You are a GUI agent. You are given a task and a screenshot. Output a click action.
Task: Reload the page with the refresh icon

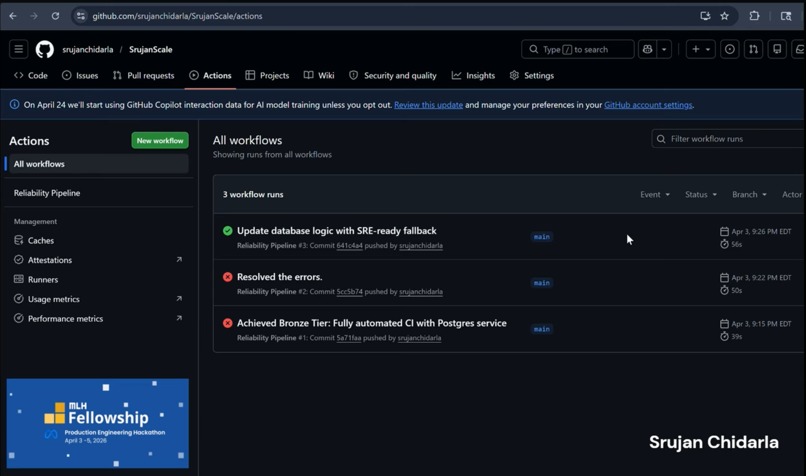[55, 16]
